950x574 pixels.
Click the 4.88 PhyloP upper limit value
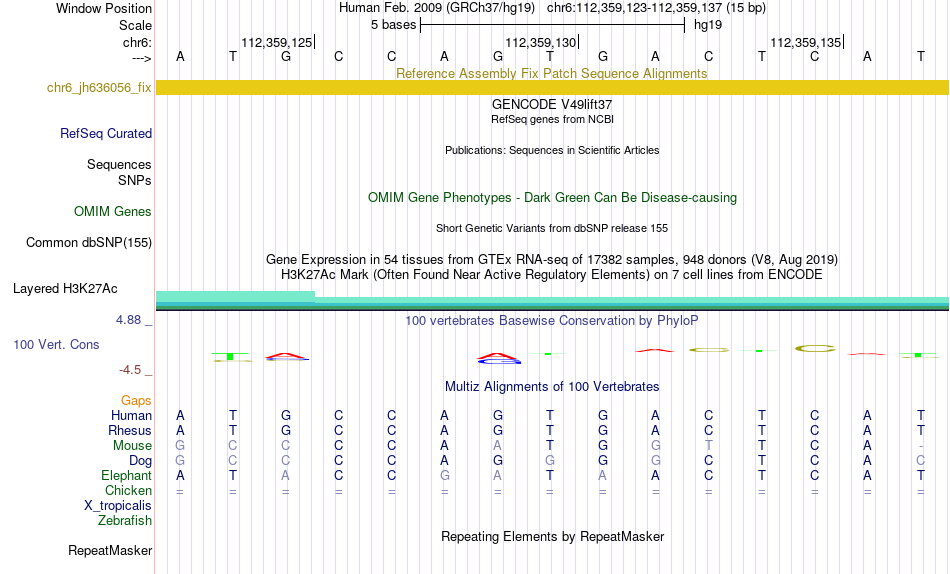(x=128, y=319)
